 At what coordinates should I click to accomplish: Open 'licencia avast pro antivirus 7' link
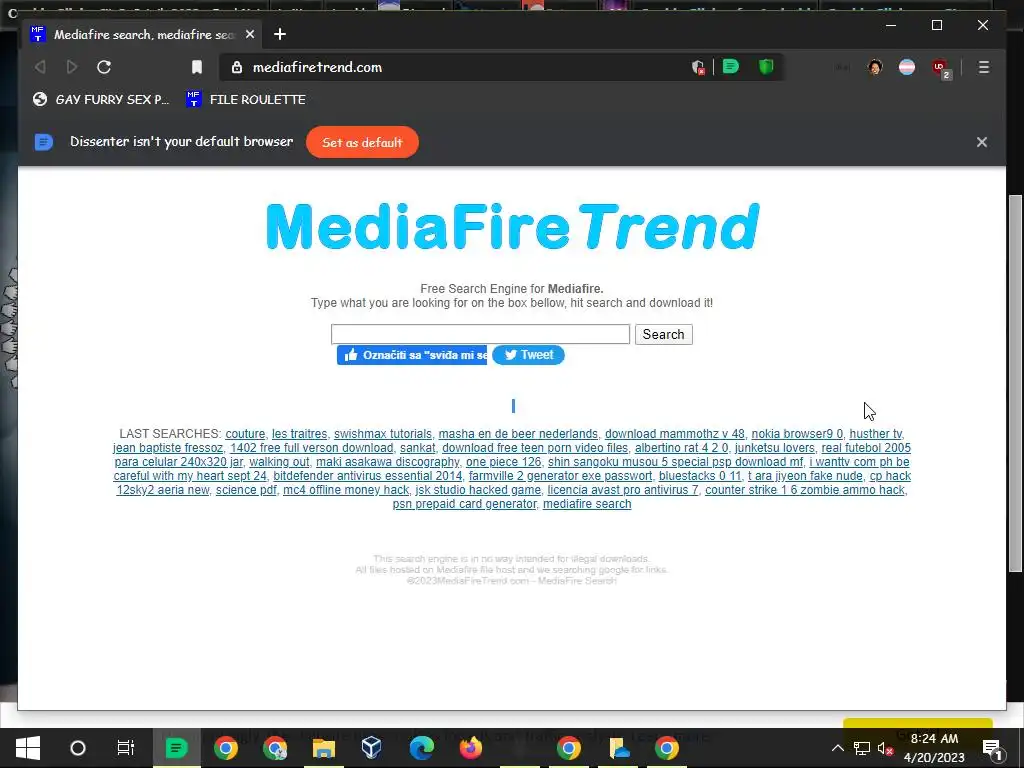coord(622,490)
